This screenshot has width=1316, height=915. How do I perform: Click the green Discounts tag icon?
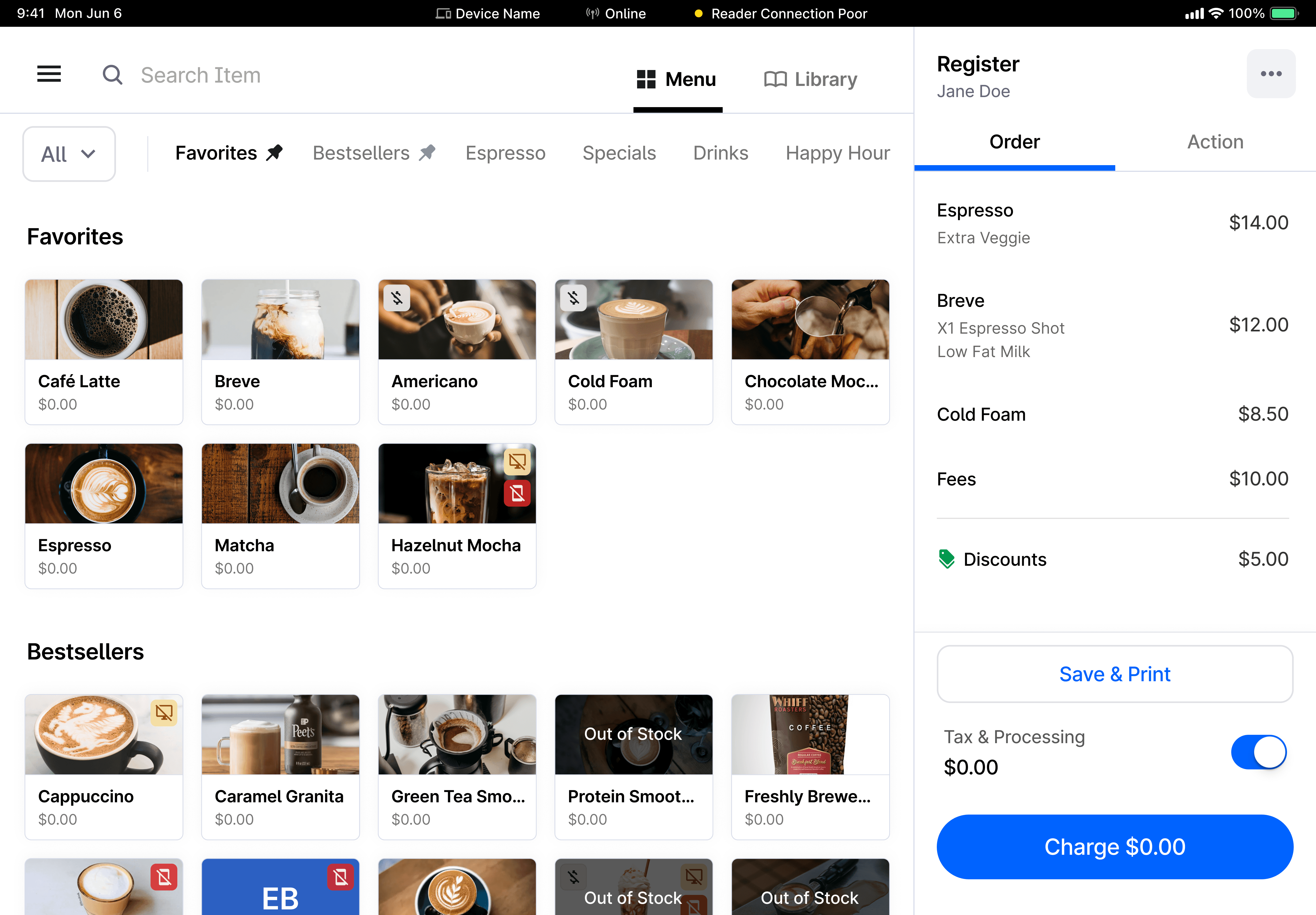point(947,559)
